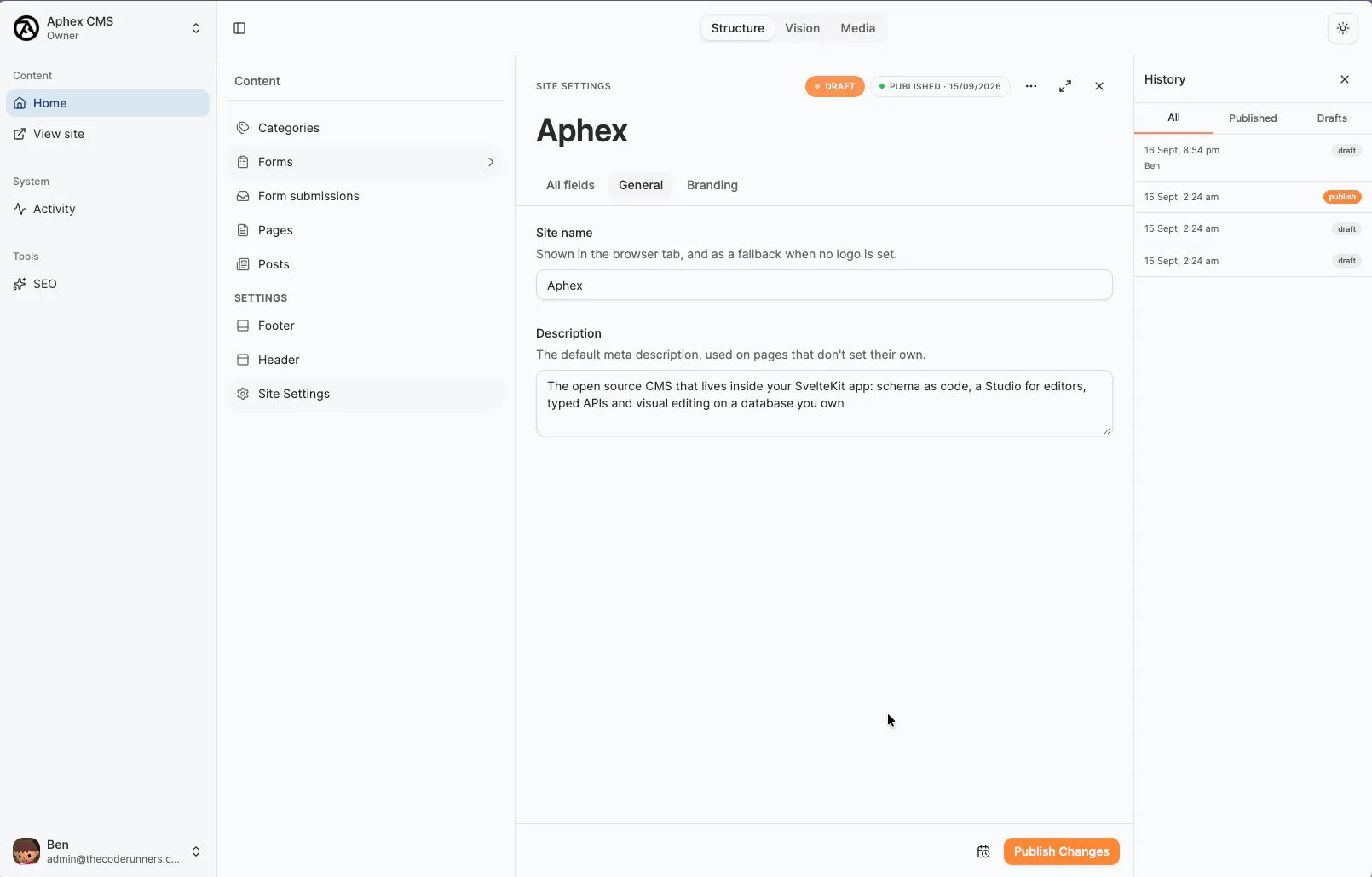Filter history by Drafts tab
Image resolution: width=1372 pixels, height=877 pixels.
click(x=1332, y=118)
